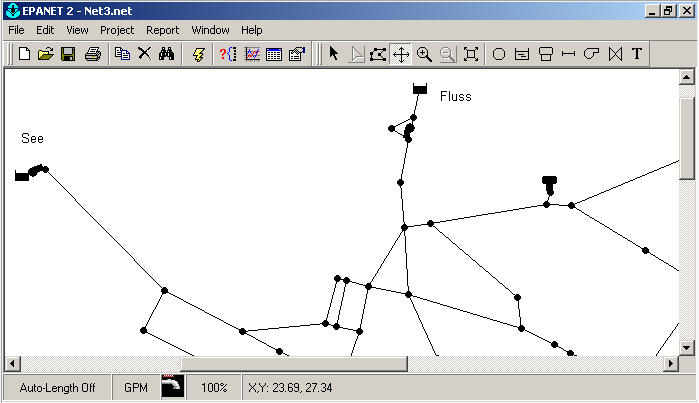Click the X,Y coordinates readout
The height and width of the screenshot is (403, 699).
coord(290,388)
